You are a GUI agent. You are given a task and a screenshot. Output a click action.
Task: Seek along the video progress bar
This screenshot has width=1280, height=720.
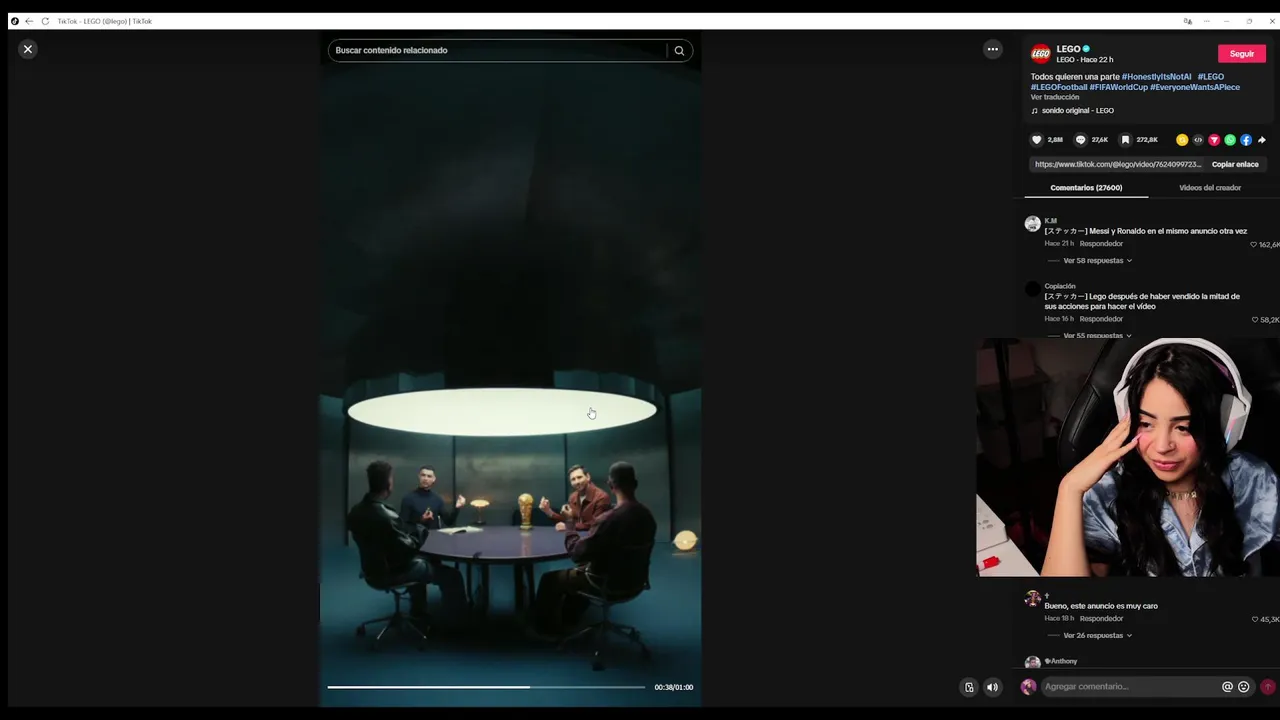[486, 687]
